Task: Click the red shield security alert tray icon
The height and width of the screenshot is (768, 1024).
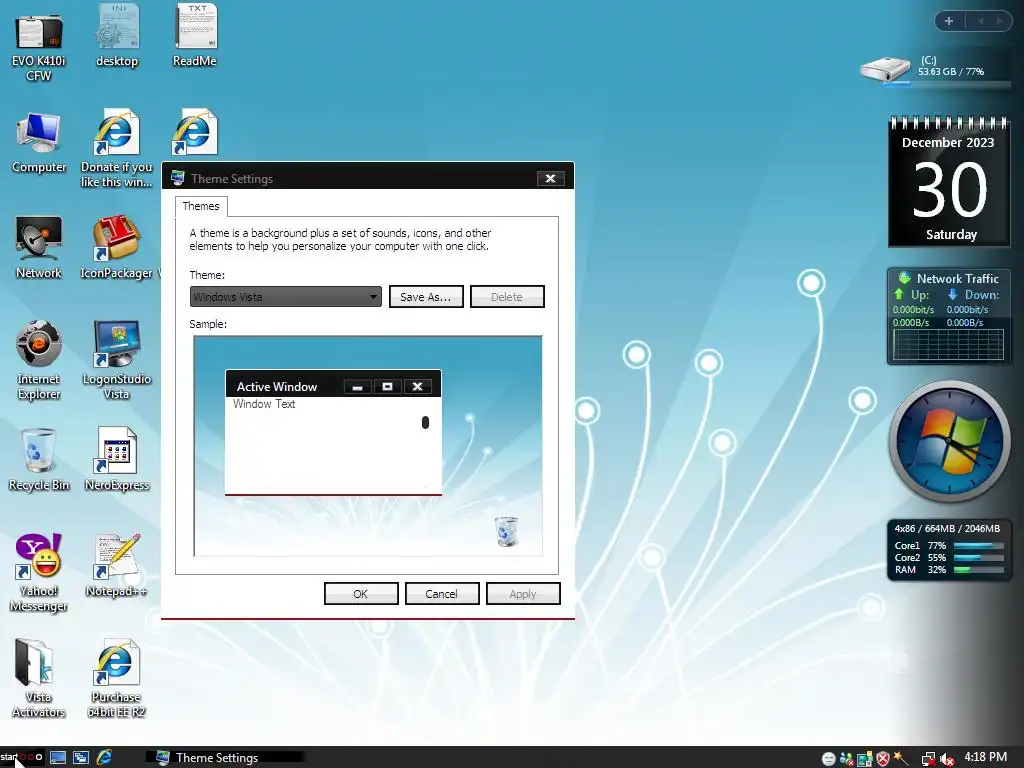Action: (x=883, y=759)
